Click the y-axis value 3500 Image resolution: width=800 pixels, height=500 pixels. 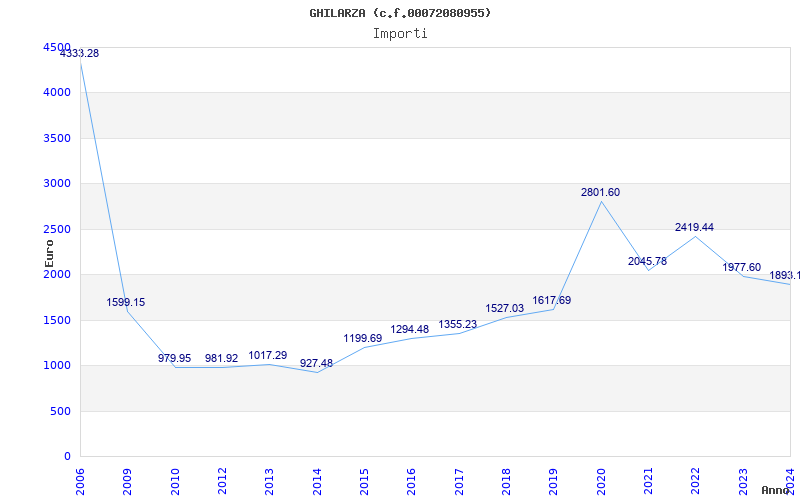[x=57, y=138]
